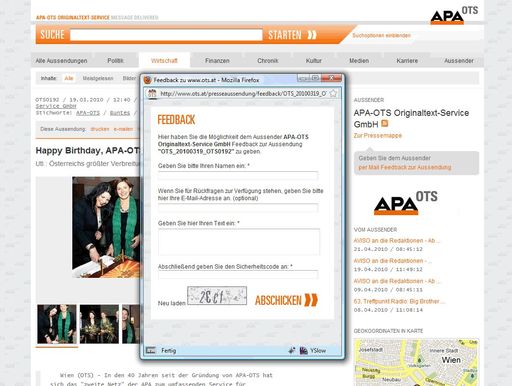Screen dimensions: 512x386
Task: Open the Alle Aussendungen tab
Action: pyautogui.click(x=61, y=61)
